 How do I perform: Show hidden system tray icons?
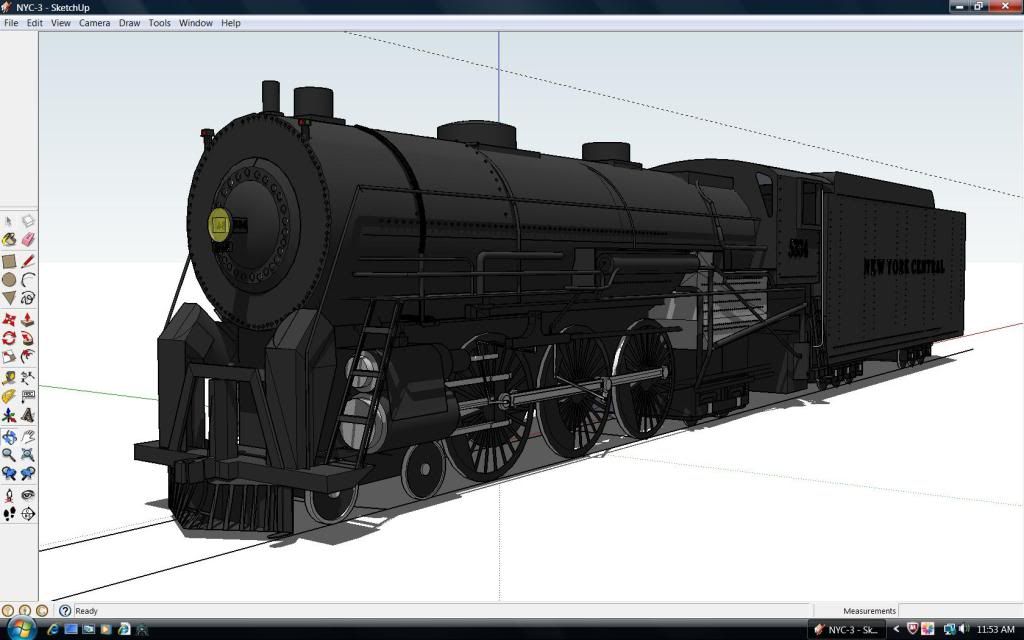(x=896, y=629)
